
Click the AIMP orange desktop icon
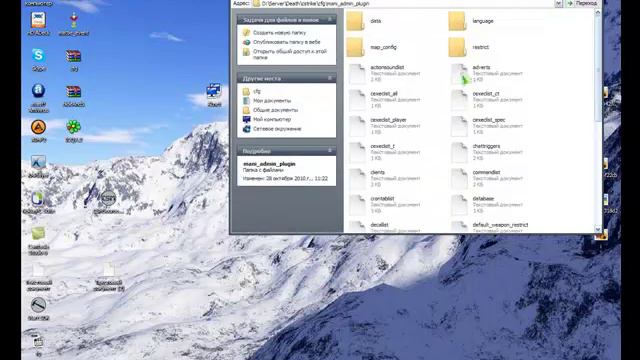pos(38,127)
